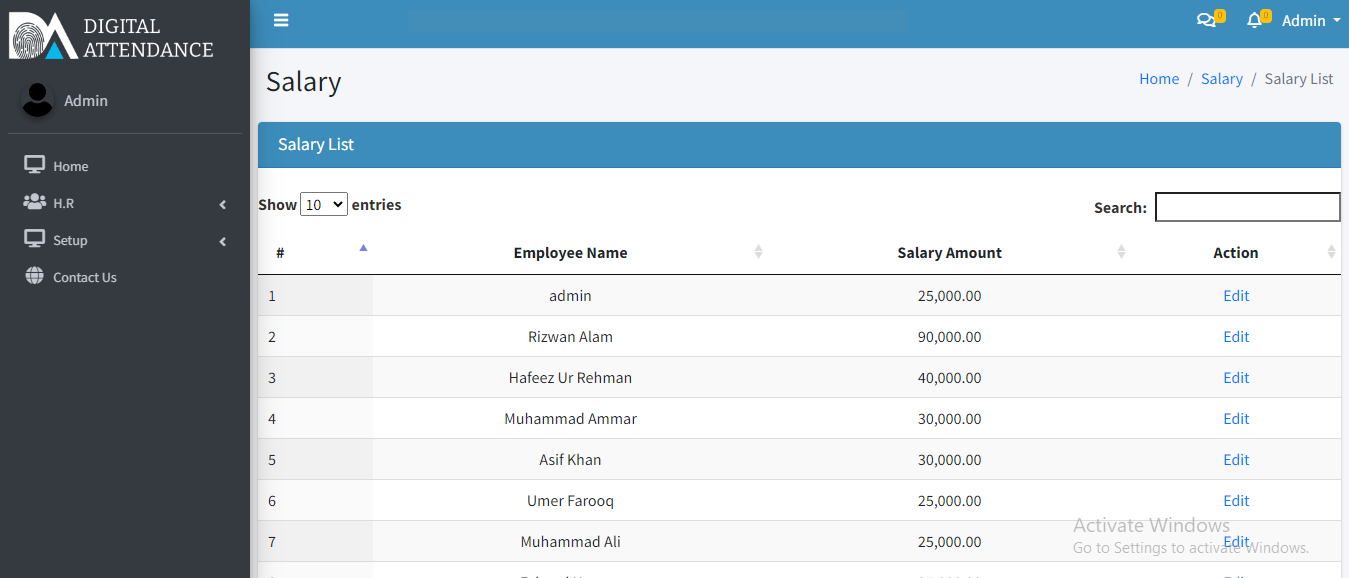Image resolution: width=1349 pixels, height=578 pixels.
Task: Click the H.R people group icon
Action: coord(35,202)
